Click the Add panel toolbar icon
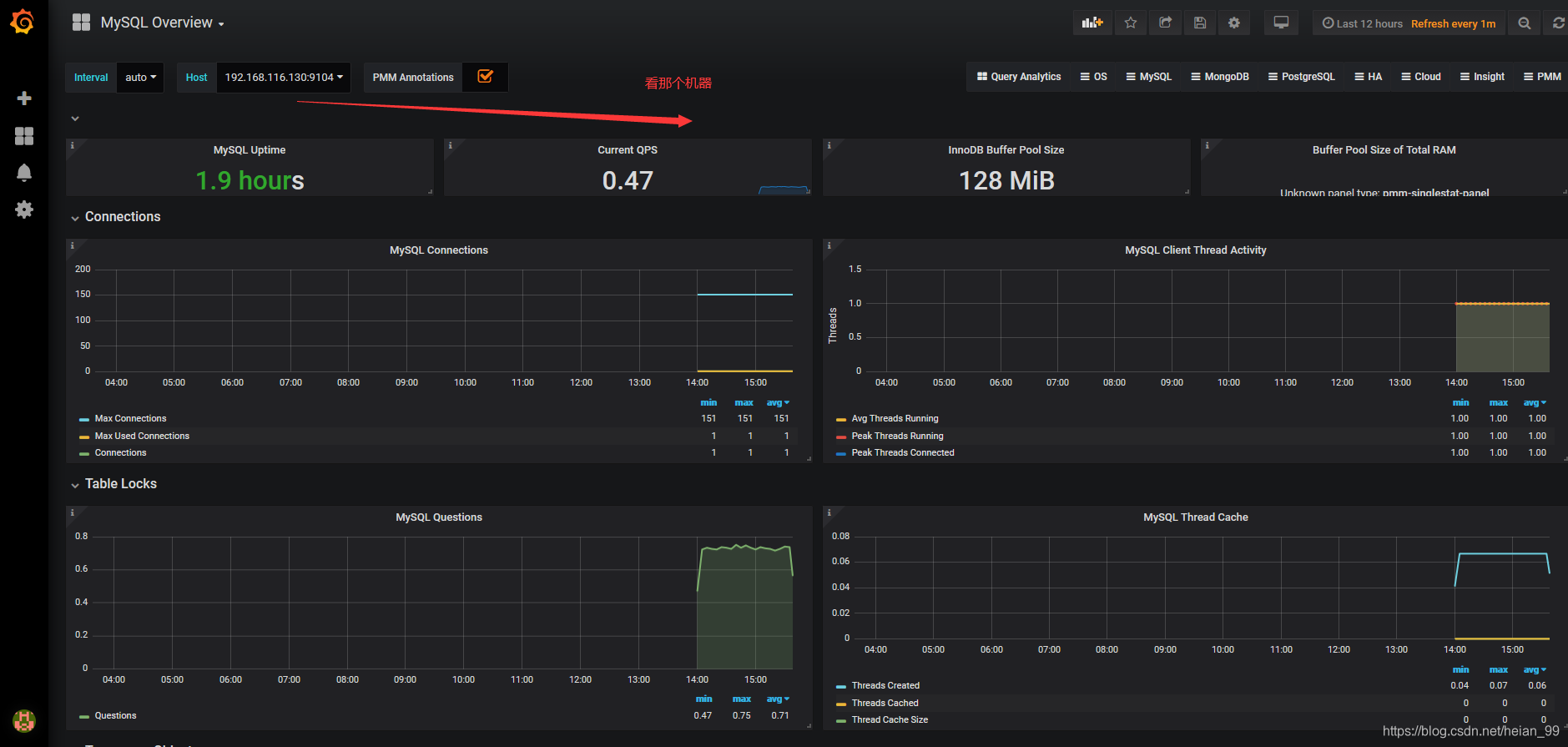This screenshot has height=747, width=1568. tap(1092, 23)
